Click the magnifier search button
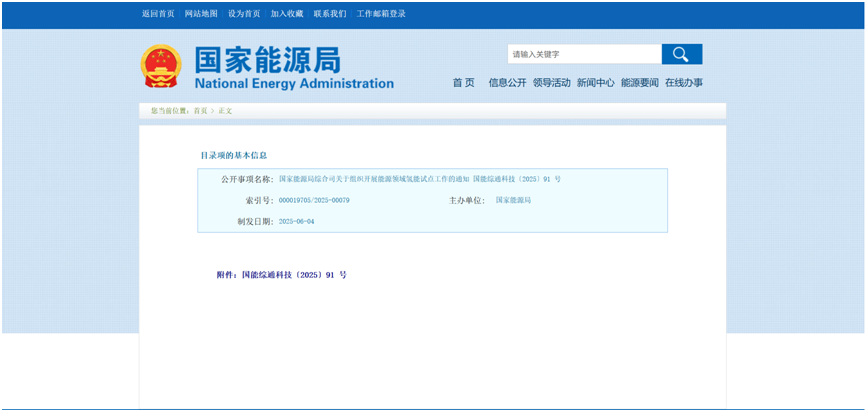 pyautogui.click(x=682, y=54)
